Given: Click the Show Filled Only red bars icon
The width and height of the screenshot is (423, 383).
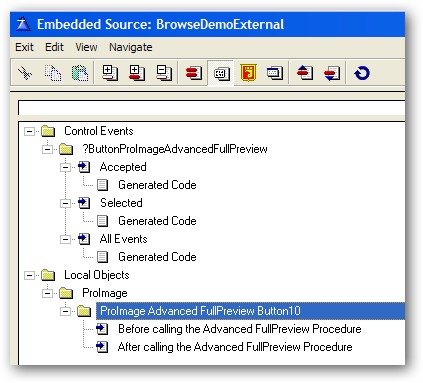Looking at the screenshot, I should (x=194, y=73).
